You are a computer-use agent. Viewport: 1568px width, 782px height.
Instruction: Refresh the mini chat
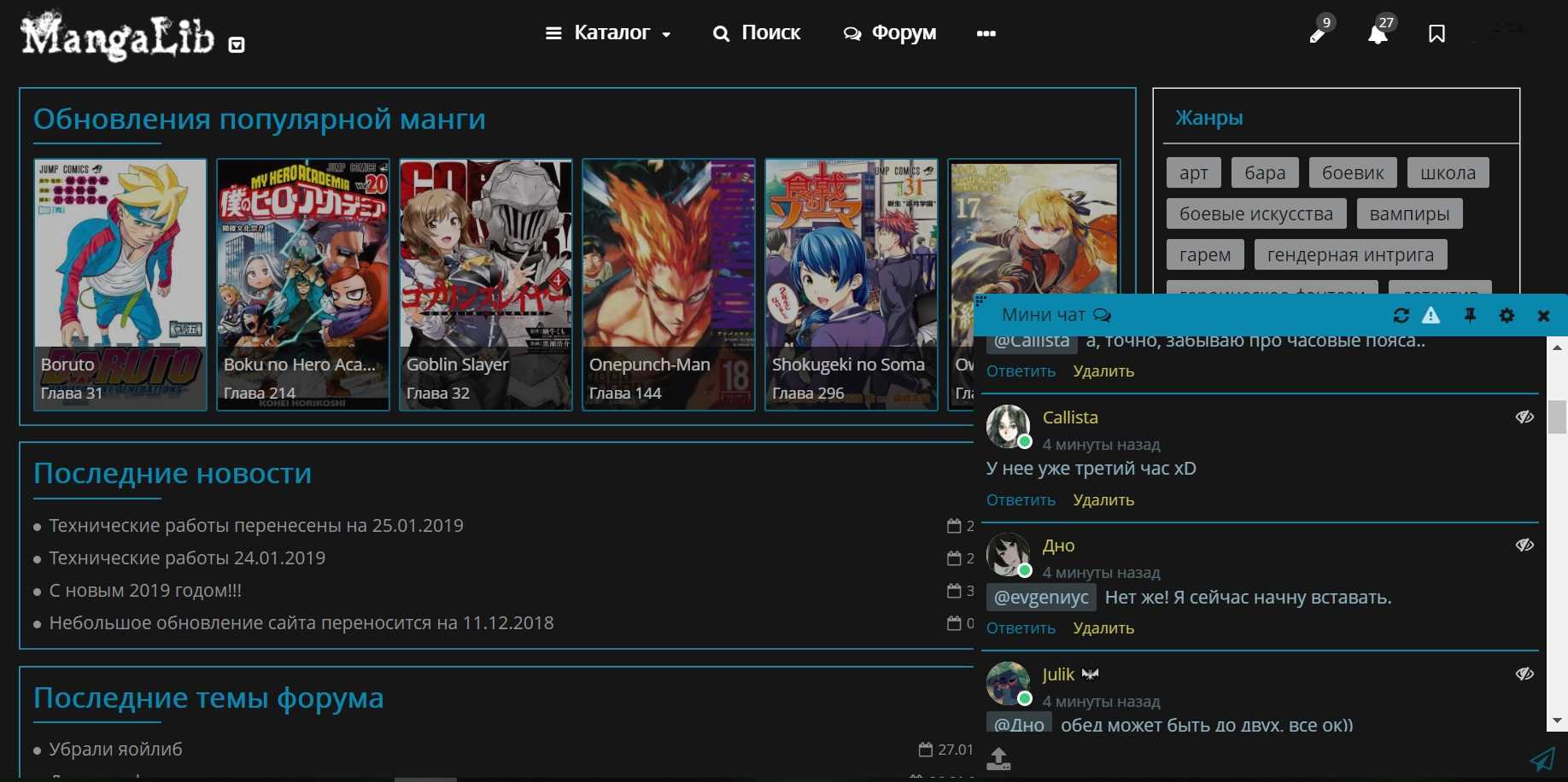[x=1401, y=315]
